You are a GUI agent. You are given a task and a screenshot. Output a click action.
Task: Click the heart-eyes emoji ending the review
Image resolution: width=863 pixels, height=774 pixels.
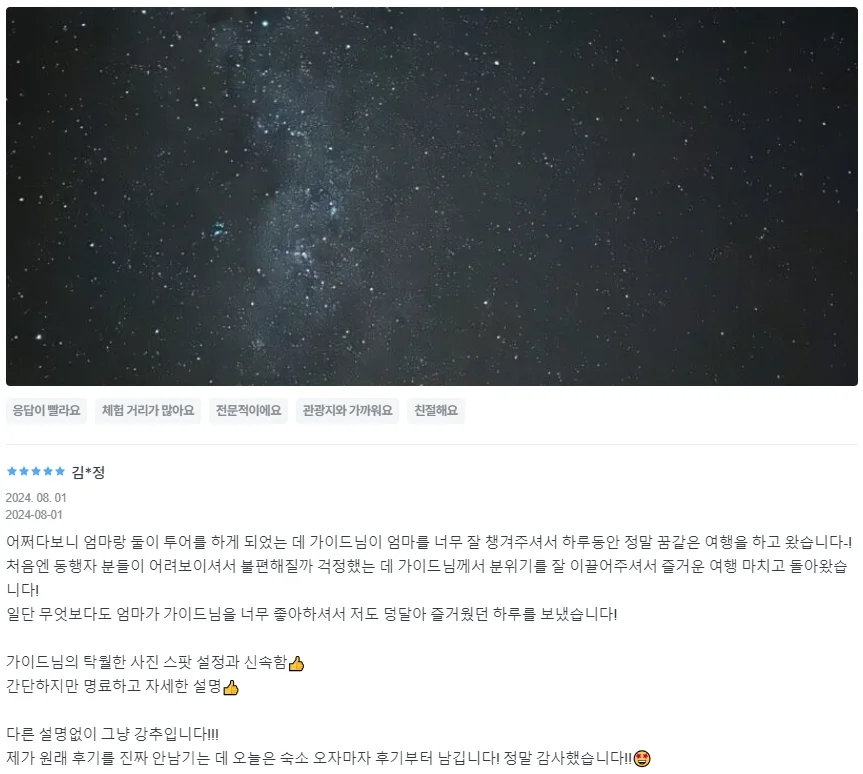click(x=642, y=759)
